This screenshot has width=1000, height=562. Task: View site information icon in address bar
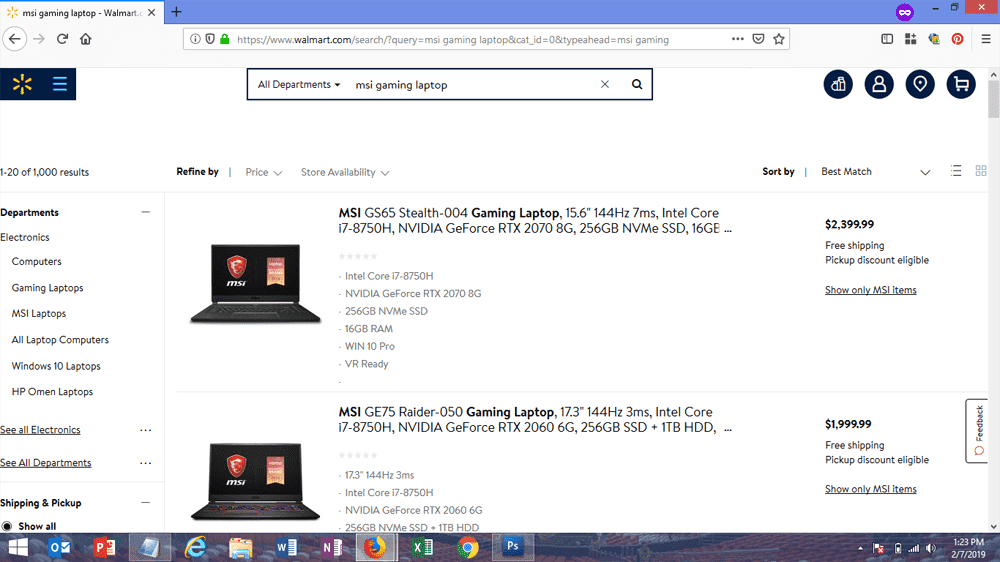(x=195, y=39)
